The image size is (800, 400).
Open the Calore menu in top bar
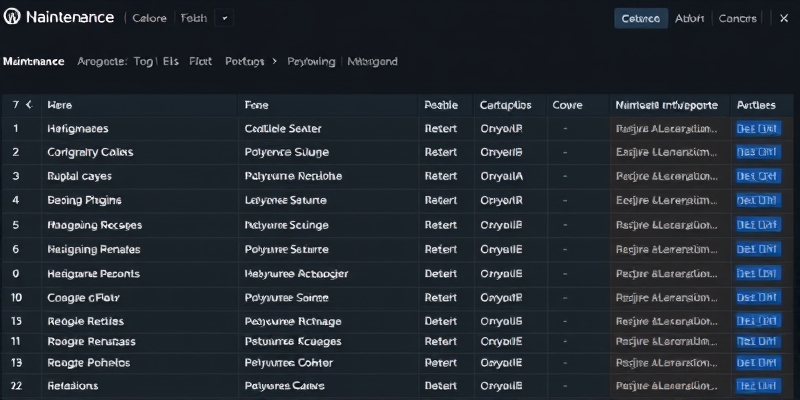pyautogui.click(x=150, y=18)
